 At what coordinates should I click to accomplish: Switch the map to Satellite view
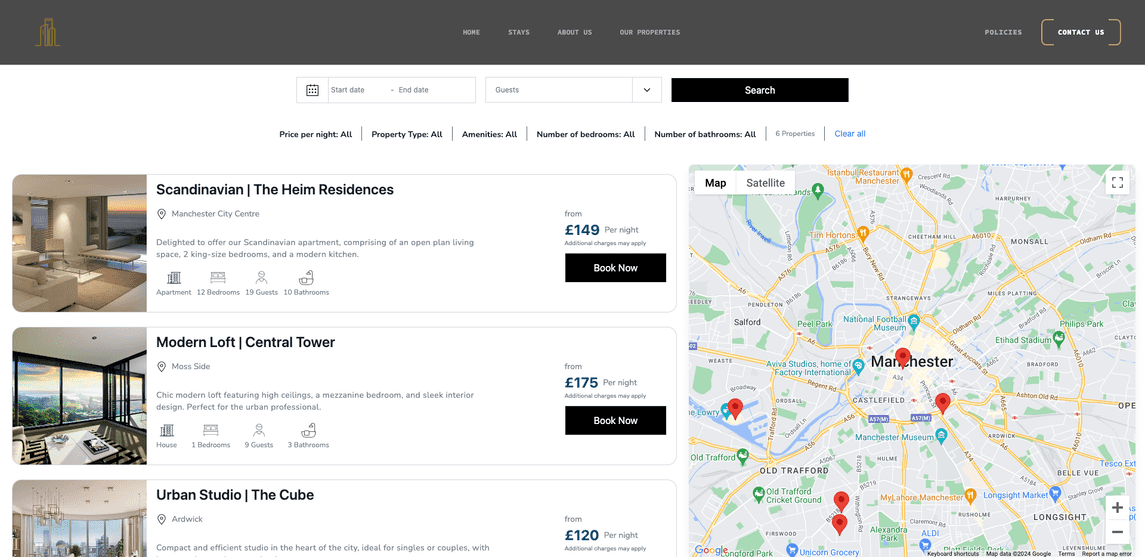click(765, 183)
